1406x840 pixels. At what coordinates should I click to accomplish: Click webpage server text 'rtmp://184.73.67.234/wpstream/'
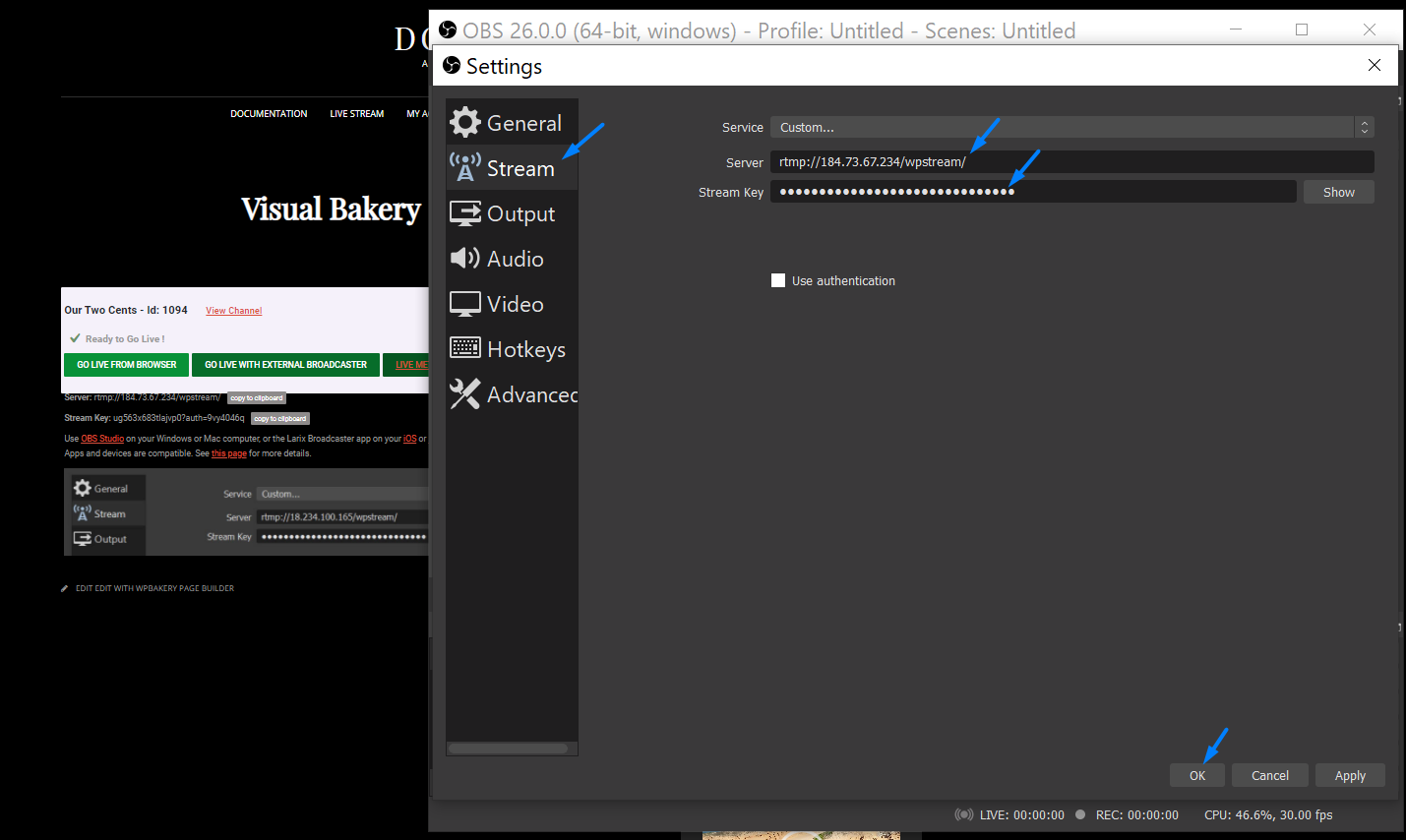coord(157,397)
